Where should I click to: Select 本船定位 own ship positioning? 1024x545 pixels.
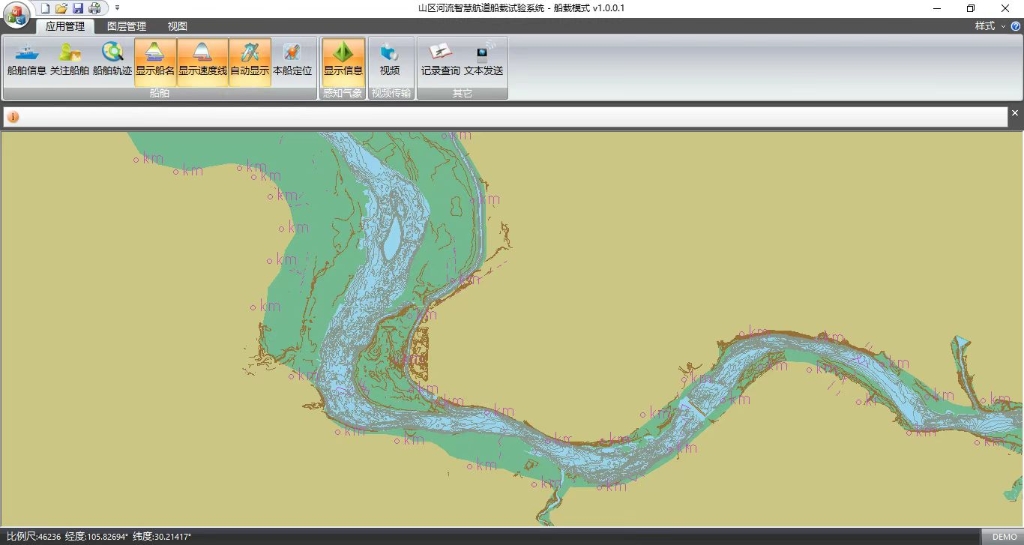click(292, 61)
